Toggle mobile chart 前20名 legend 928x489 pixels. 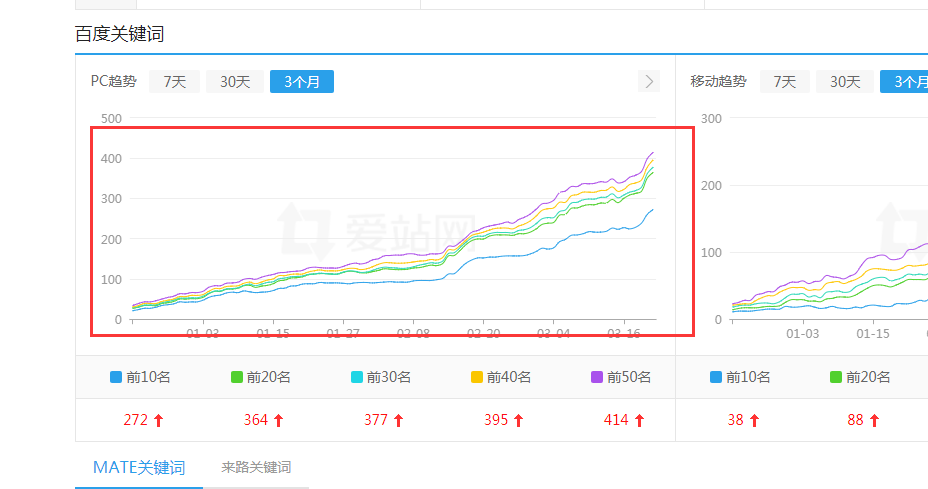[x=860, y=377]
